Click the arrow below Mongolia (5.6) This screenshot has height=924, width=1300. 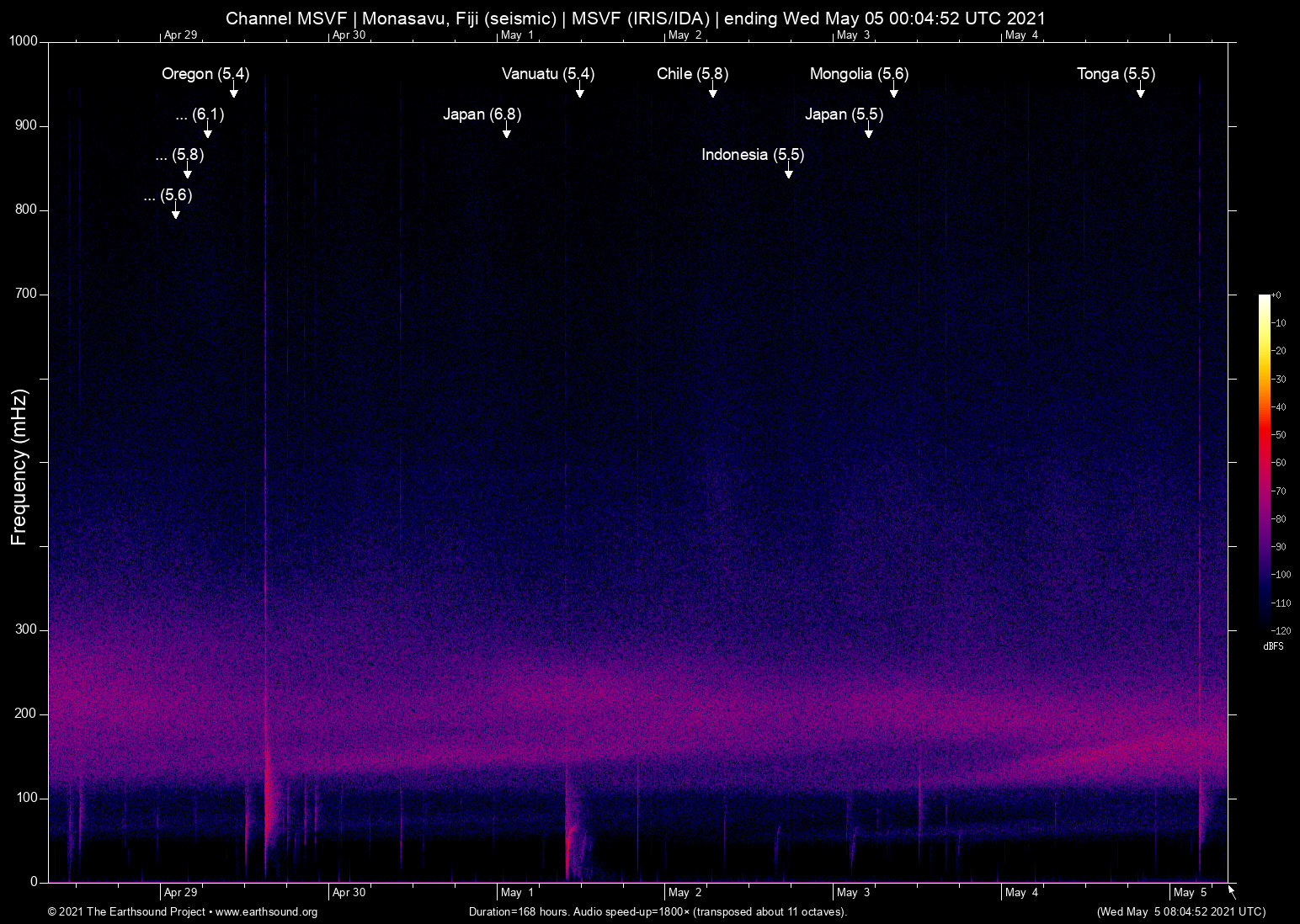click(x=894, y=93)
